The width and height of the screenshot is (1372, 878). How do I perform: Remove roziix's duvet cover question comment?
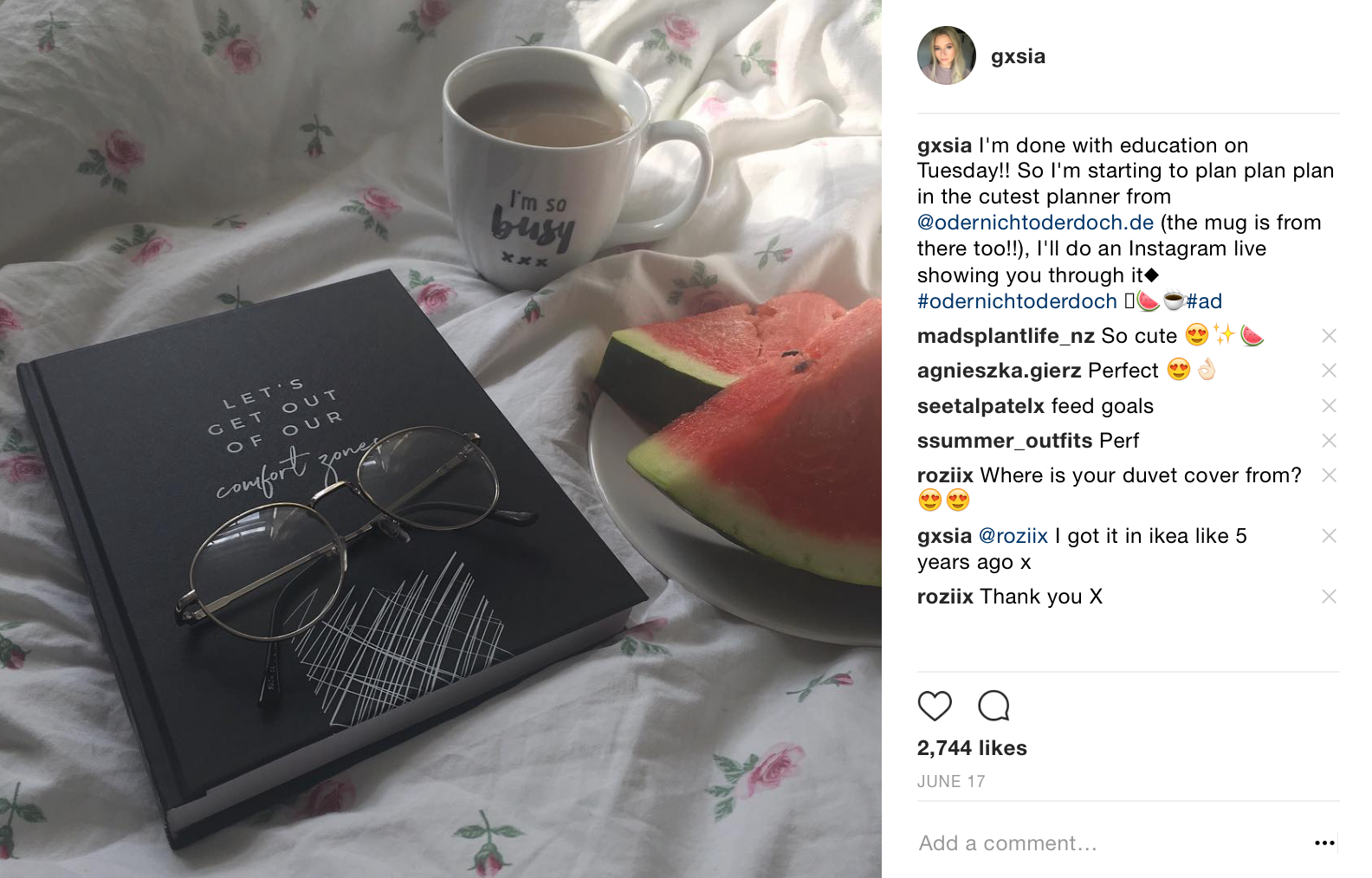(x=1329, y=475)
